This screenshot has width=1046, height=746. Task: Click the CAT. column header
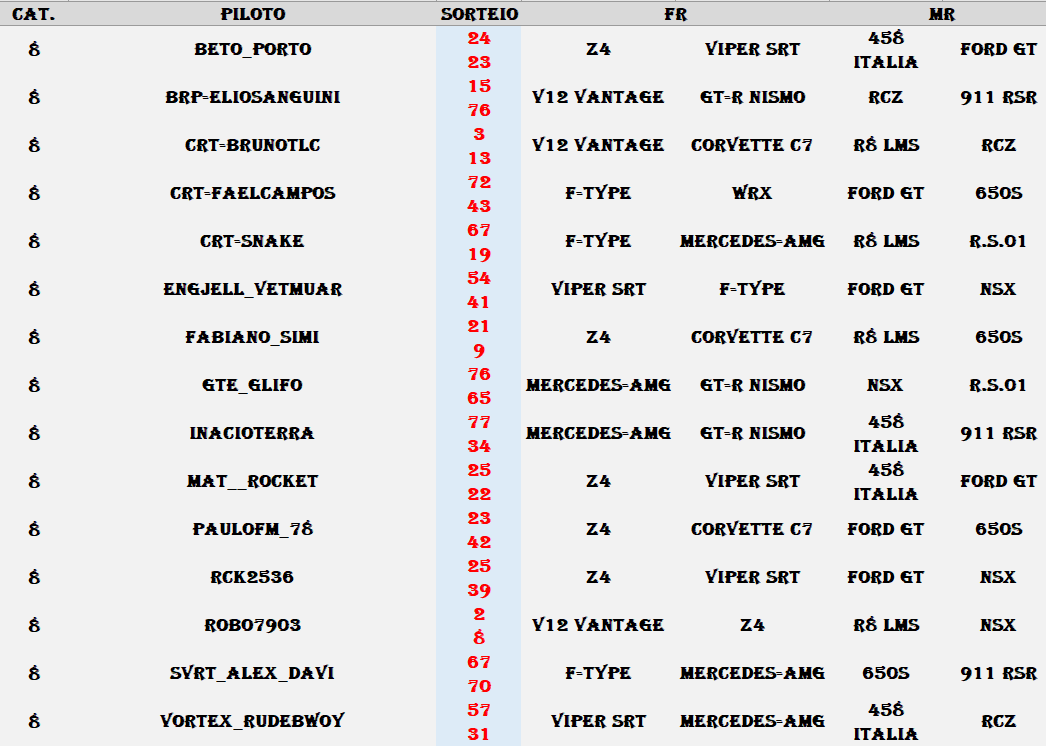(x=34, y=14)
